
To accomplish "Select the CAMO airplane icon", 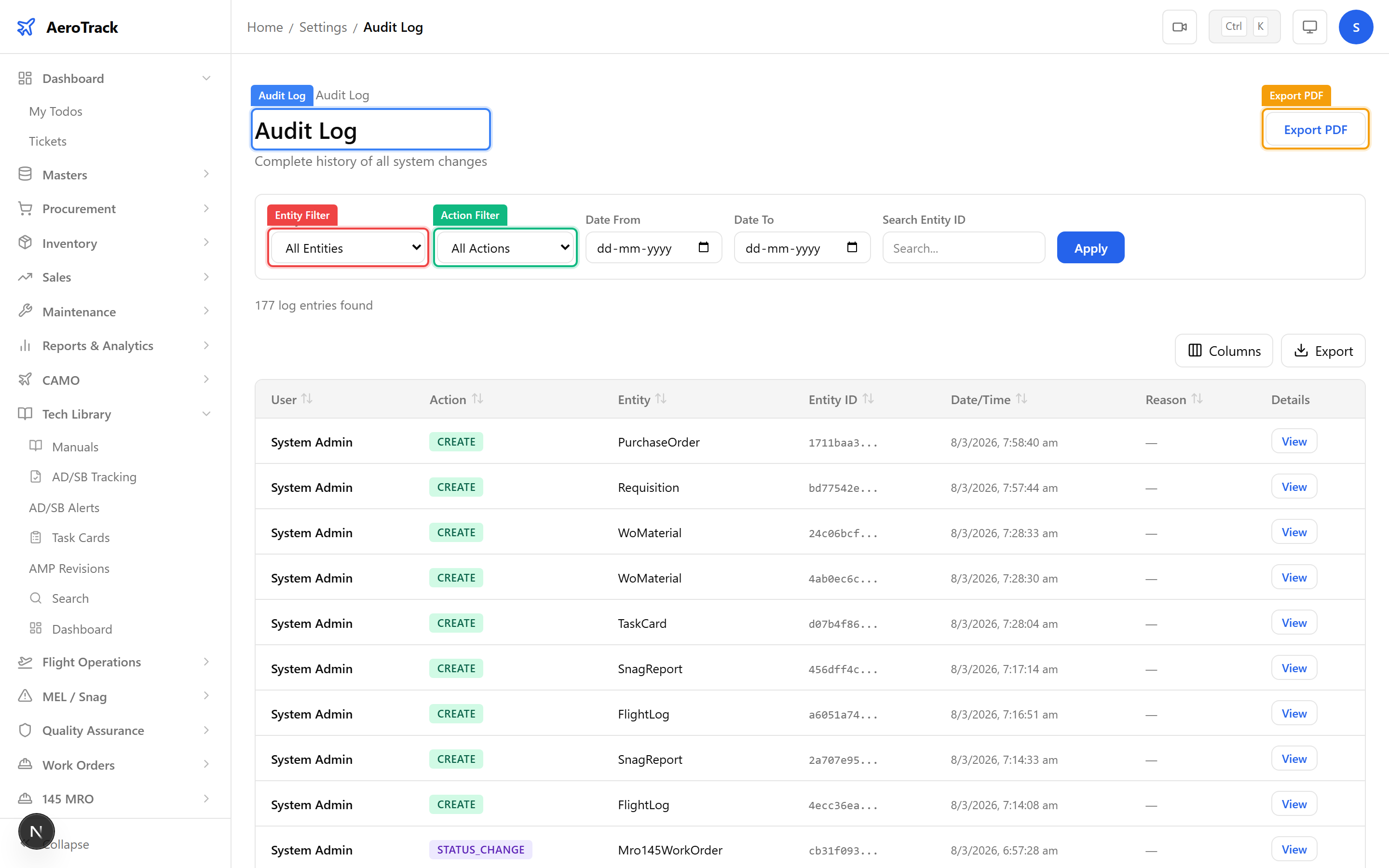I will coord(25,380).
